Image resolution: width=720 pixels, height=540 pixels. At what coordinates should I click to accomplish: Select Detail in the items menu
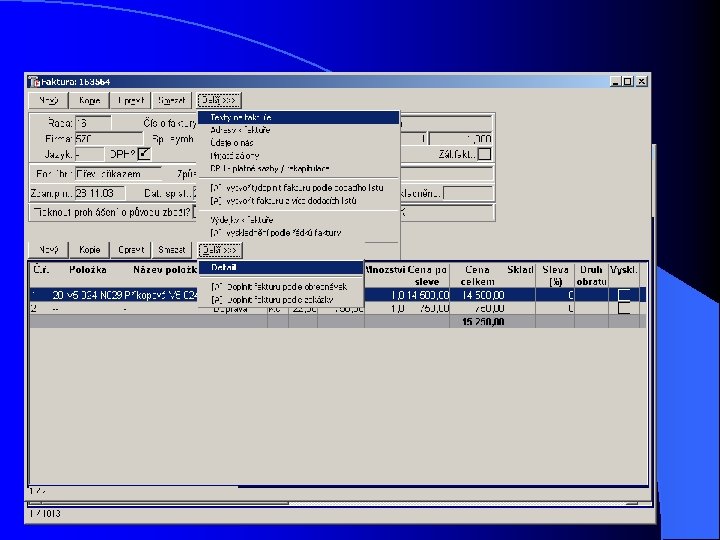(x=281, y=267)
